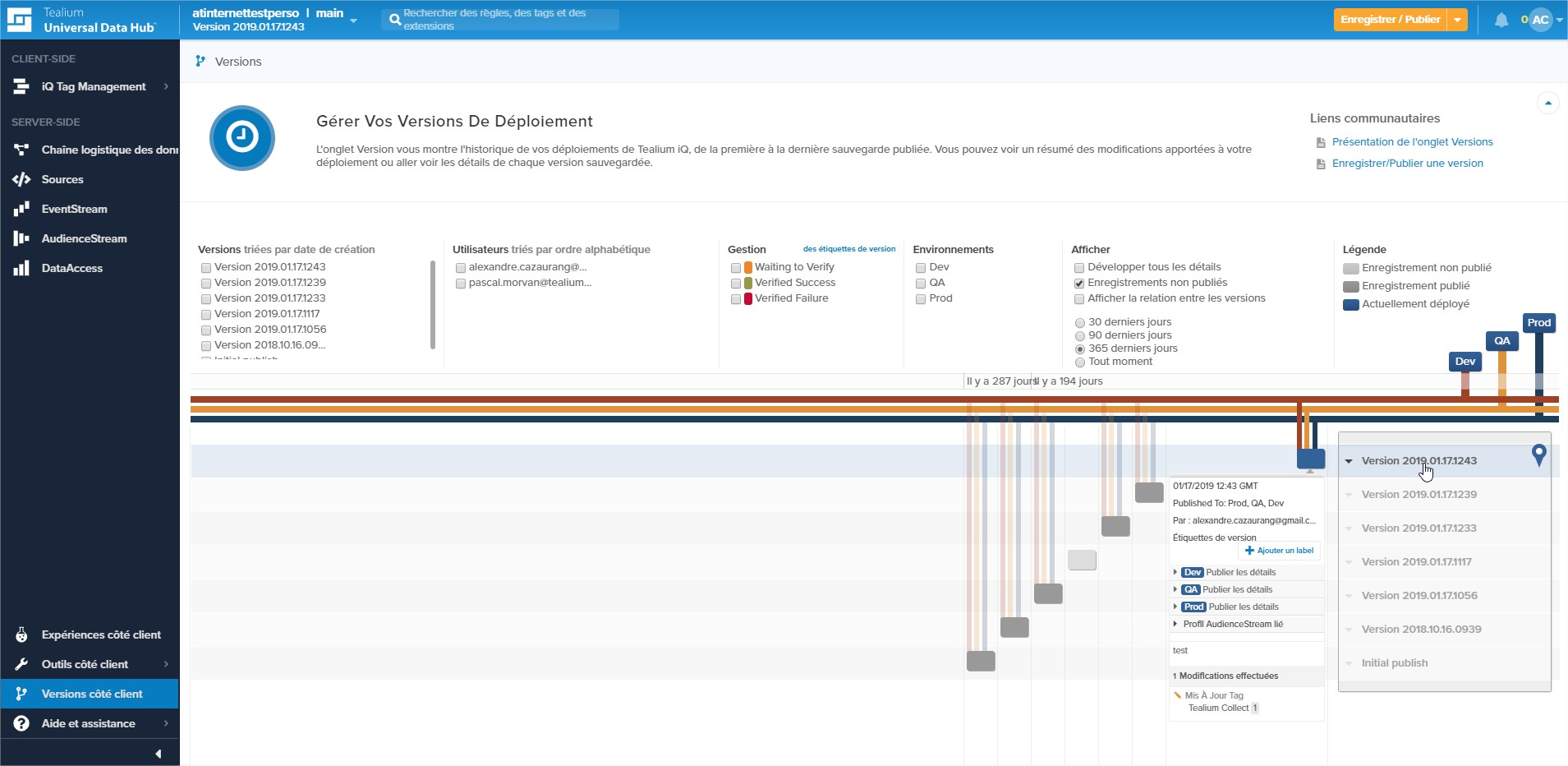Open EventStream from the sidebar
1568x766 pixels.
pos(74,209)
